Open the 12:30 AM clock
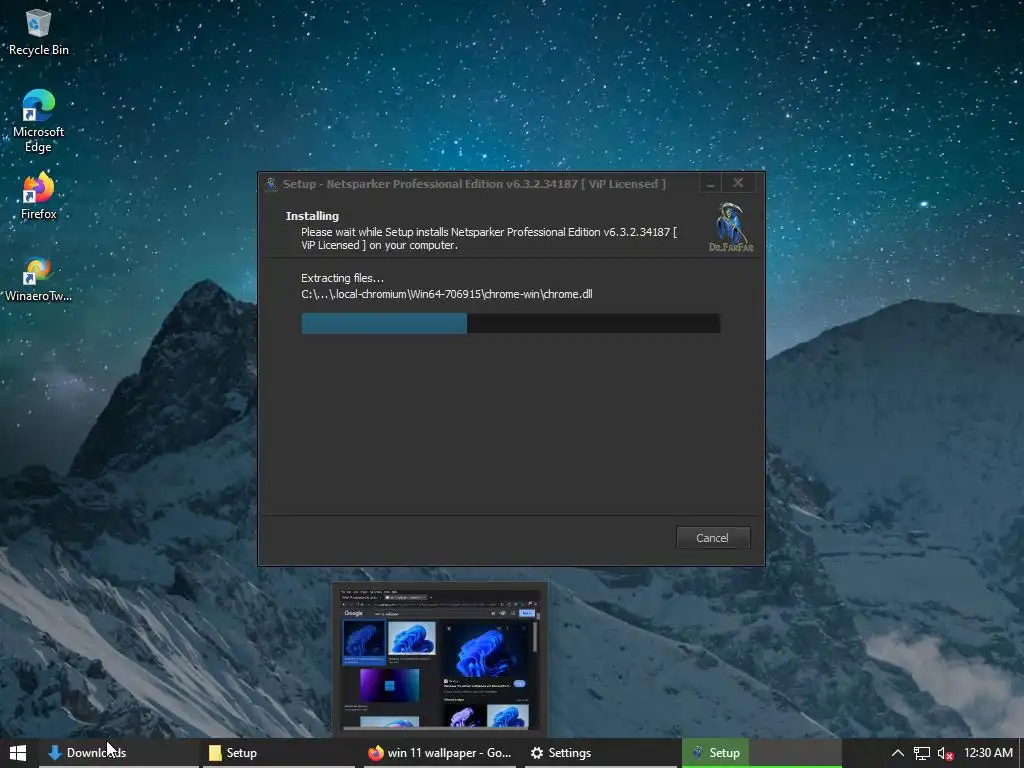The image size is (1024, 768). coord(988,753)
